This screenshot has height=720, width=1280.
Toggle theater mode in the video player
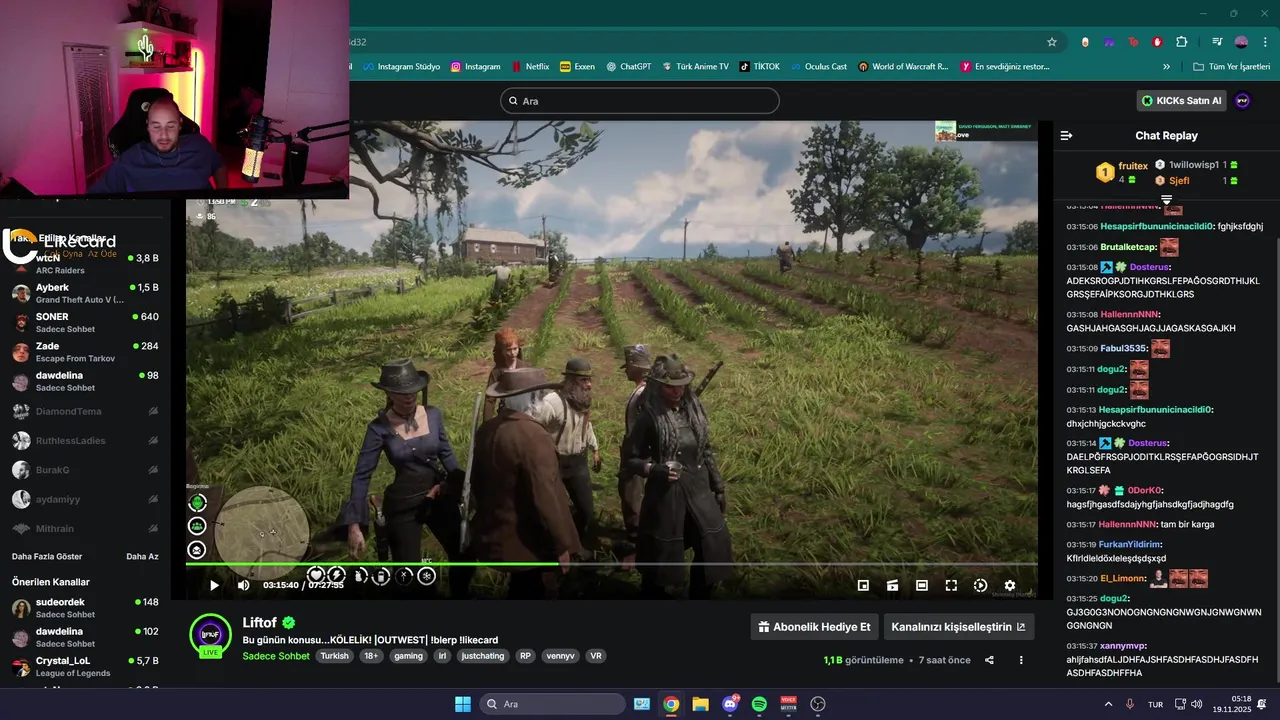(921, 585)
